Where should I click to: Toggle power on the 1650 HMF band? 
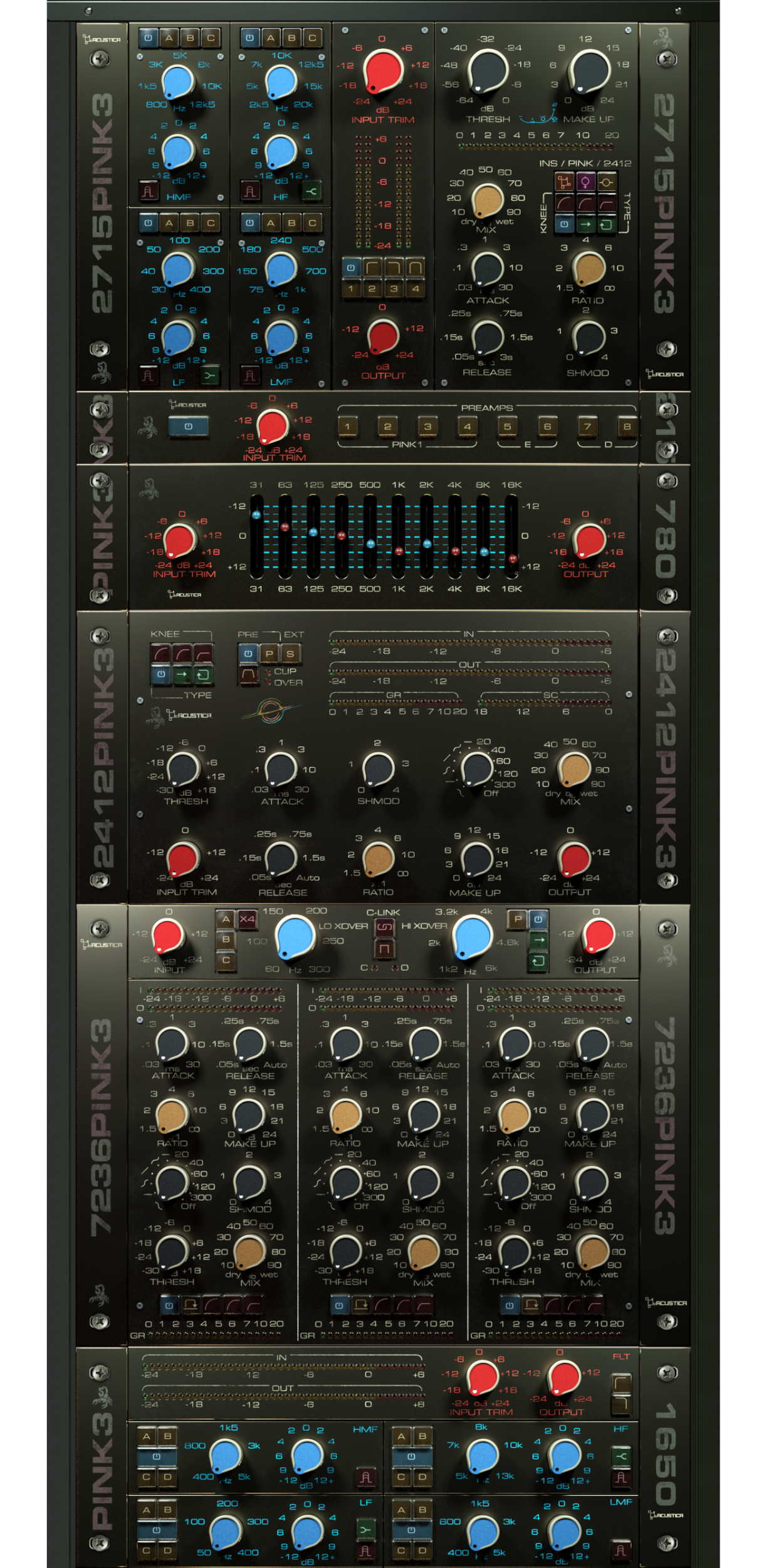pyautogui.click(x=157, y=1456)
